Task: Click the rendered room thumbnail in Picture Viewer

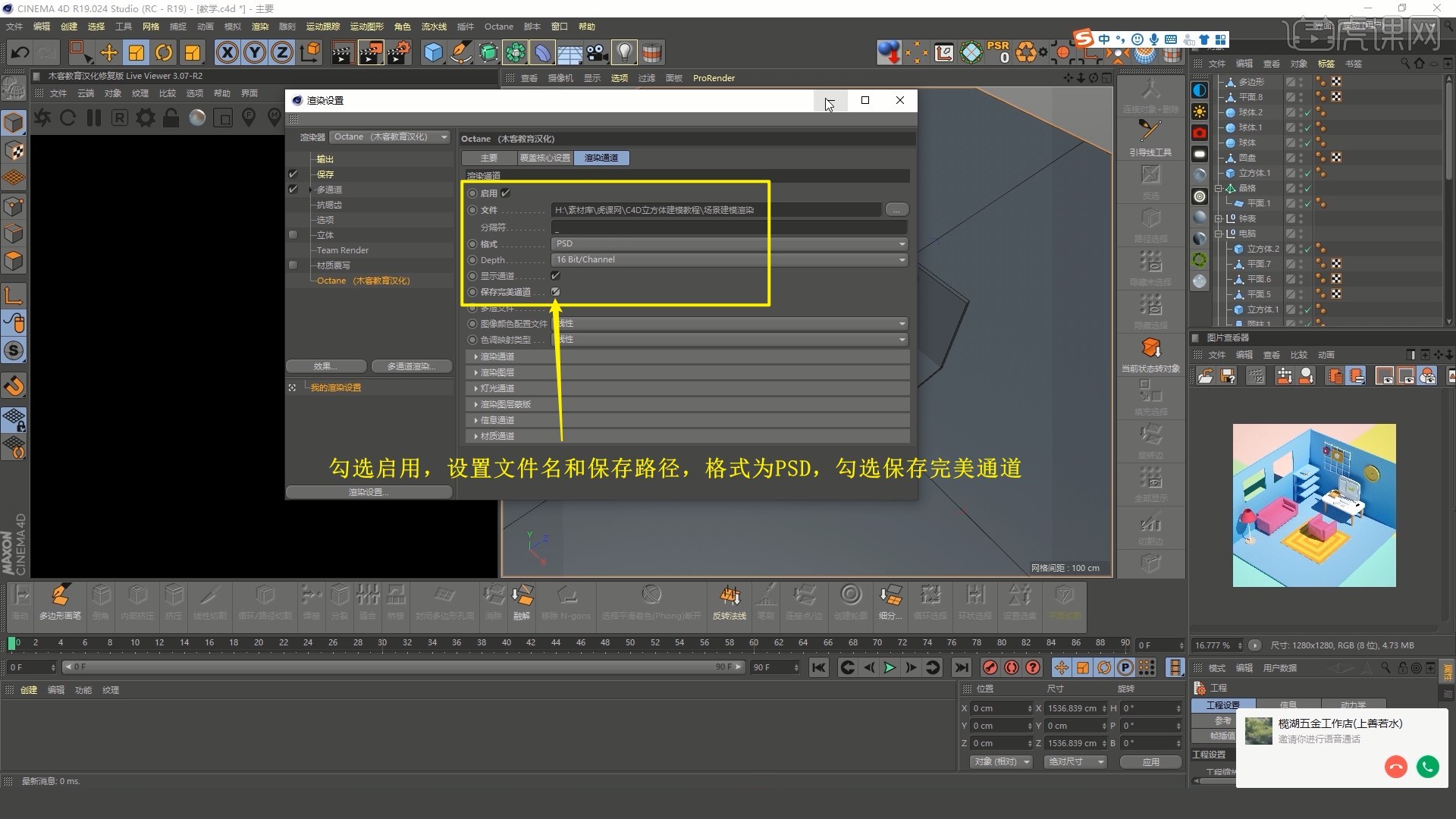Action: pos(1314,505)
